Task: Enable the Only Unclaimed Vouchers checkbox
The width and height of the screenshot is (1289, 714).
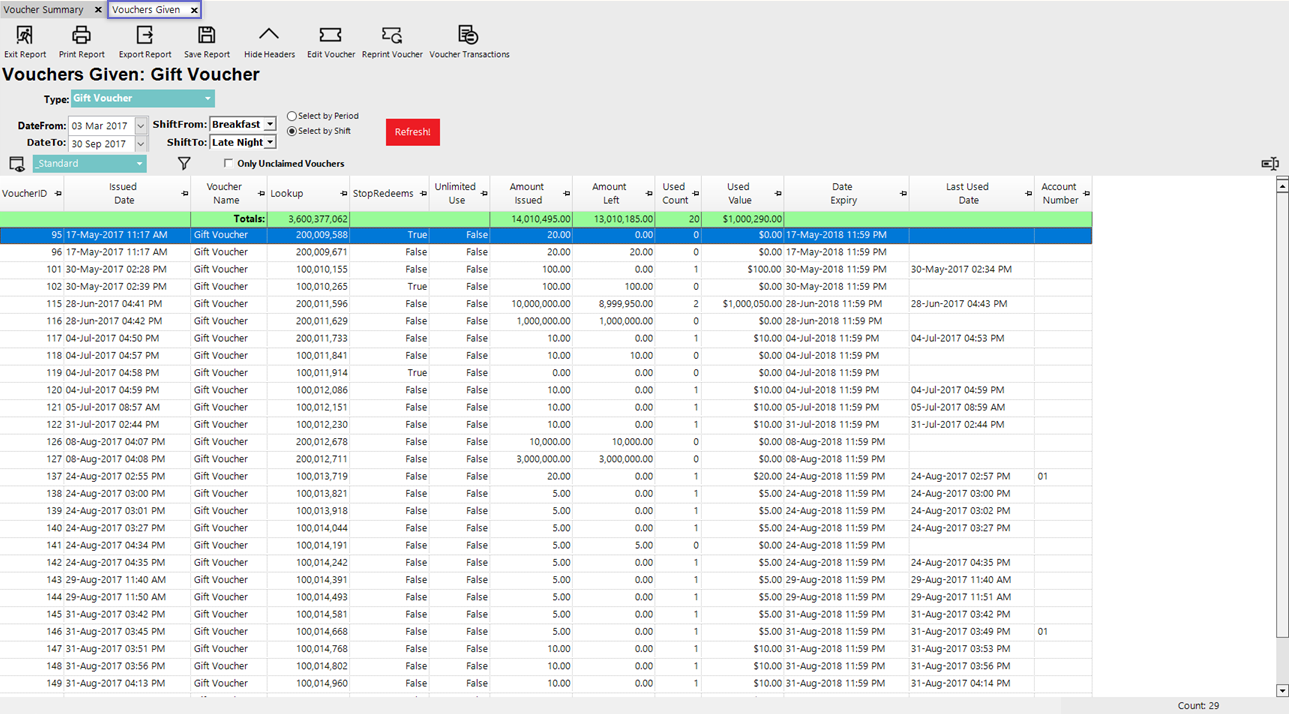Action: pos(229,163)
